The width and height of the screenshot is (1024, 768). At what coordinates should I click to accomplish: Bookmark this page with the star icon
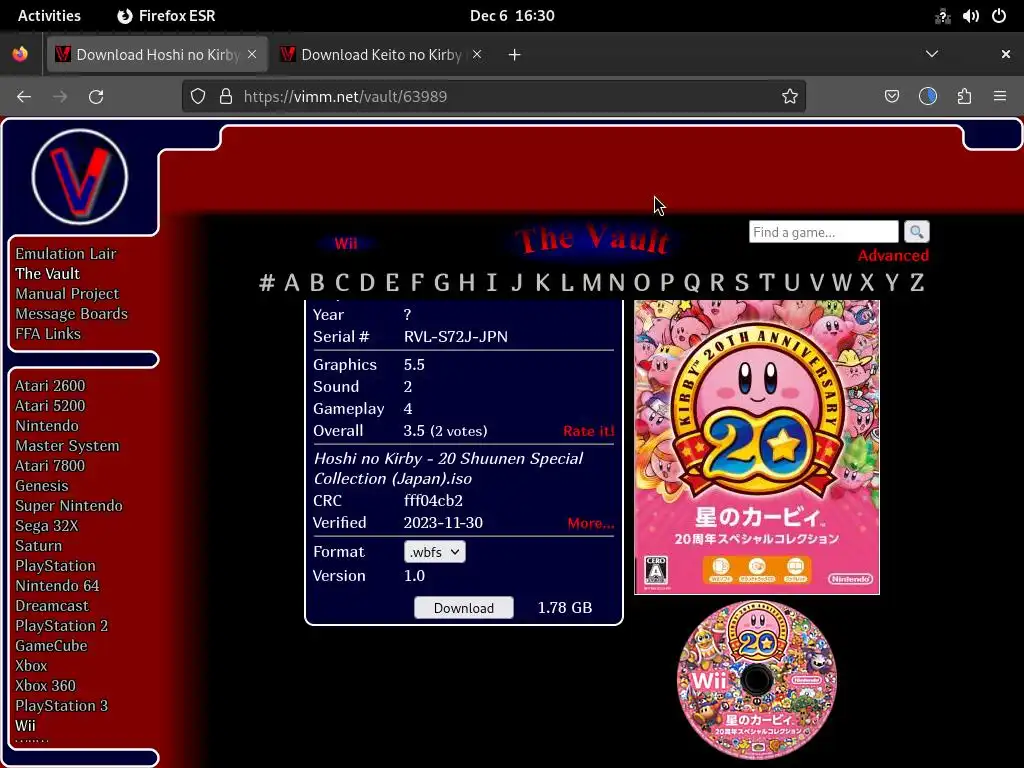pyautogui.click(x=790, y=97)
